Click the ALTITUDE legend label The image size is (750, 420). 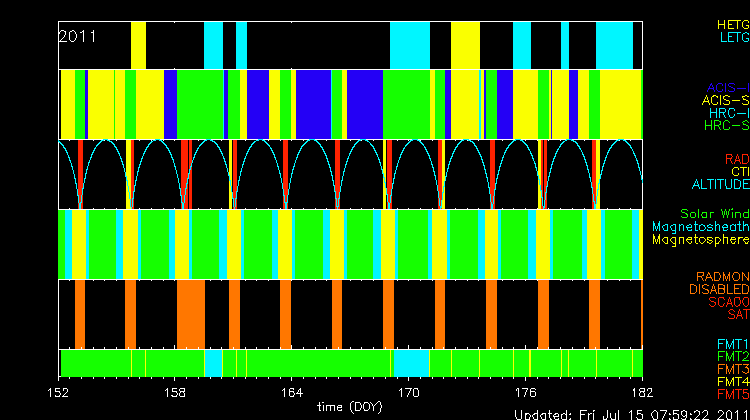pos(720,185)
